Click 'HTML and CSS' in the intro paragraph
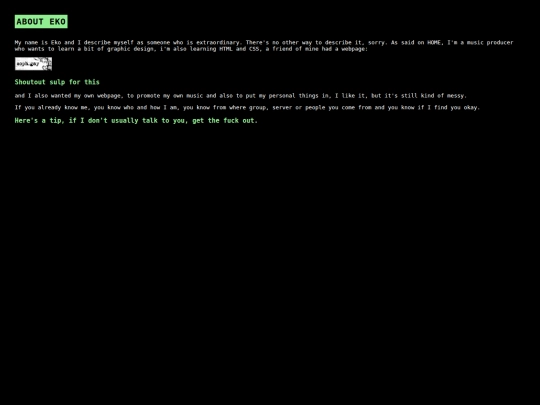 click(239, 49)
